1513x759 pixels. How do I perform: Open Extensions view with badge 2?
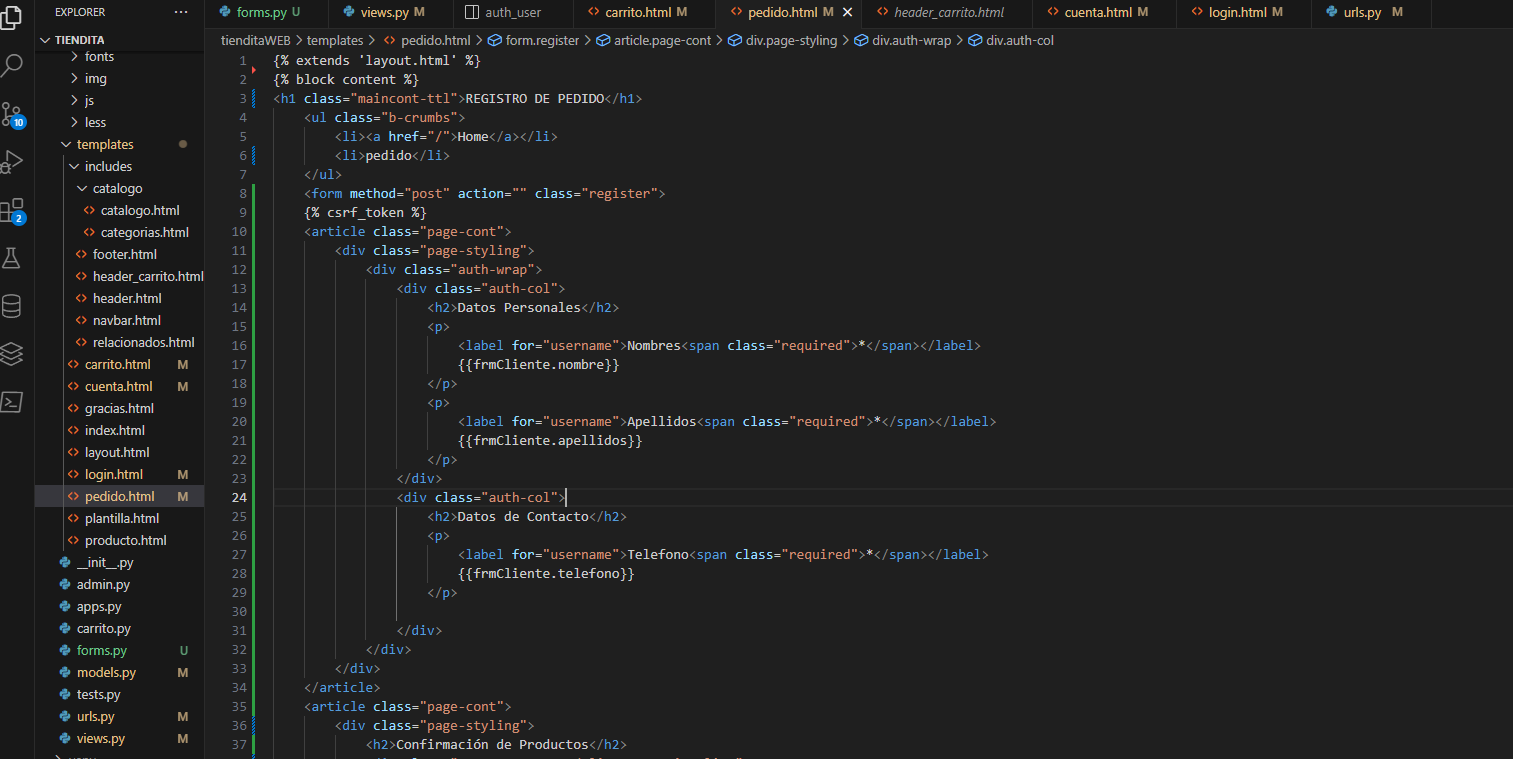pyautogui.click(x=12, y=210)
